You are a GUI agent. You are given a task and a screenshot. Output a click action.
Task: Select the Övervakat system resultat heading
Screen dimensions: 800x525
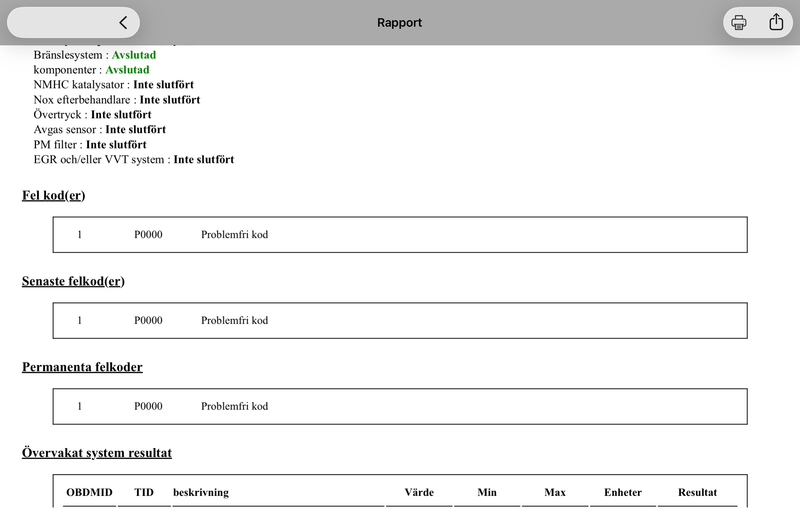(x=97, y=453)
